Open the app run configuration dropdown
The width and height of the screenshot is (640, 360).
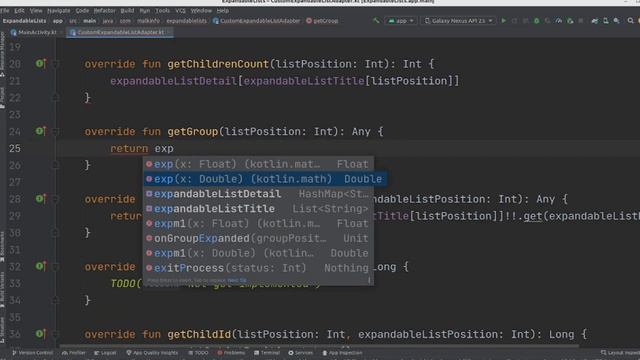[x=401, y=20]
